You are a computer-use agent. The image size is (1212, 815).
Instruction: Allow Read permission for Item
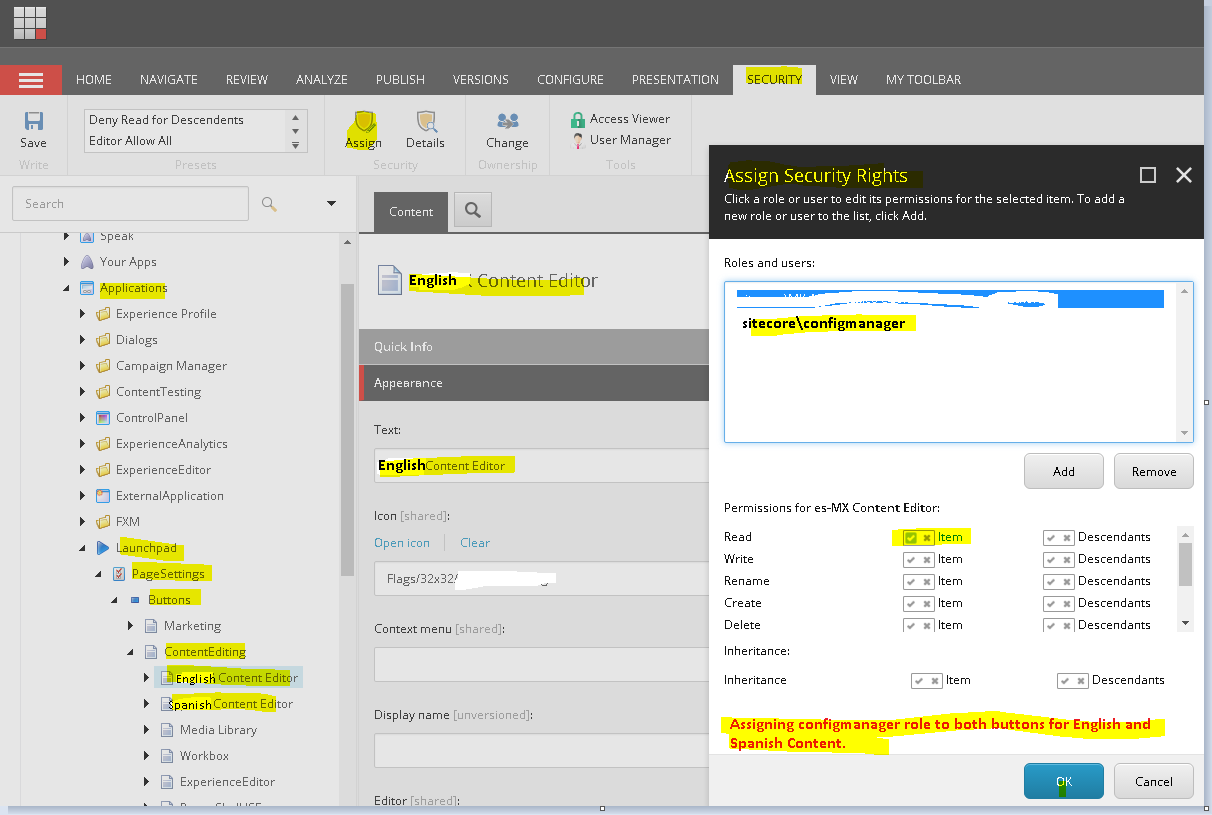pos(911,537)
